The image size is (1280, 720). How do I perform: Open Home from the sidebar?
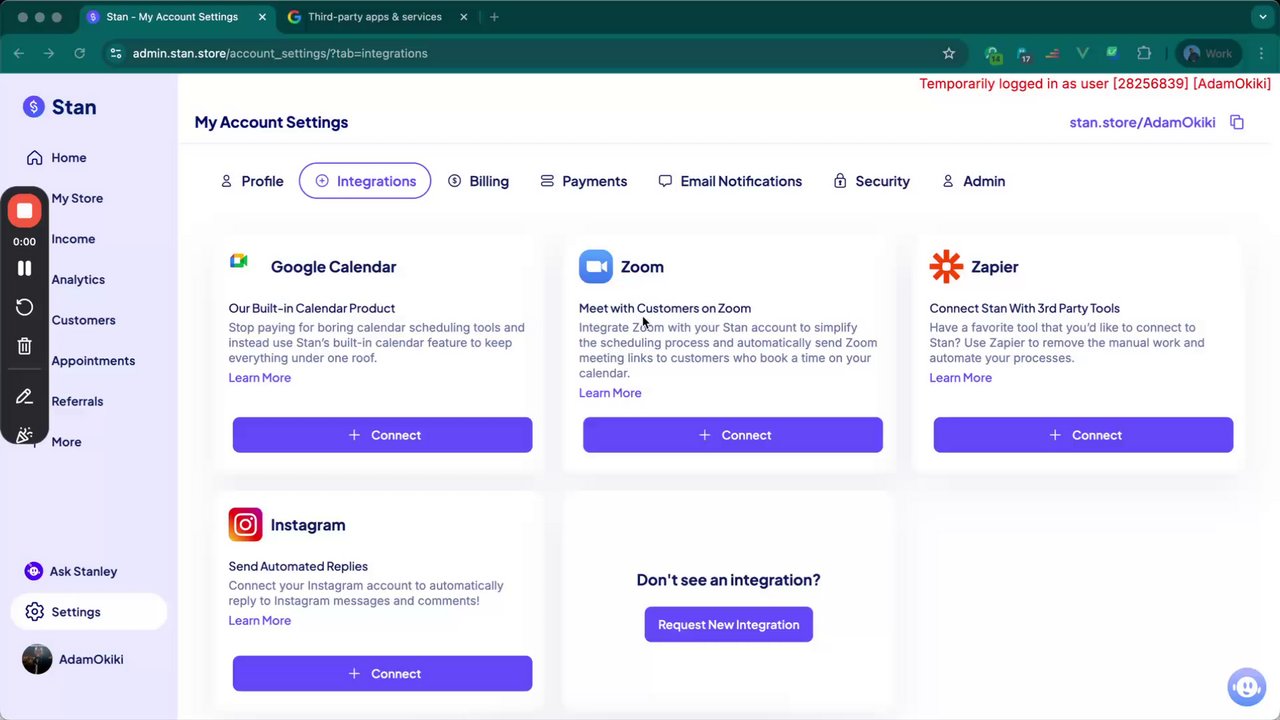click(56, 158)
